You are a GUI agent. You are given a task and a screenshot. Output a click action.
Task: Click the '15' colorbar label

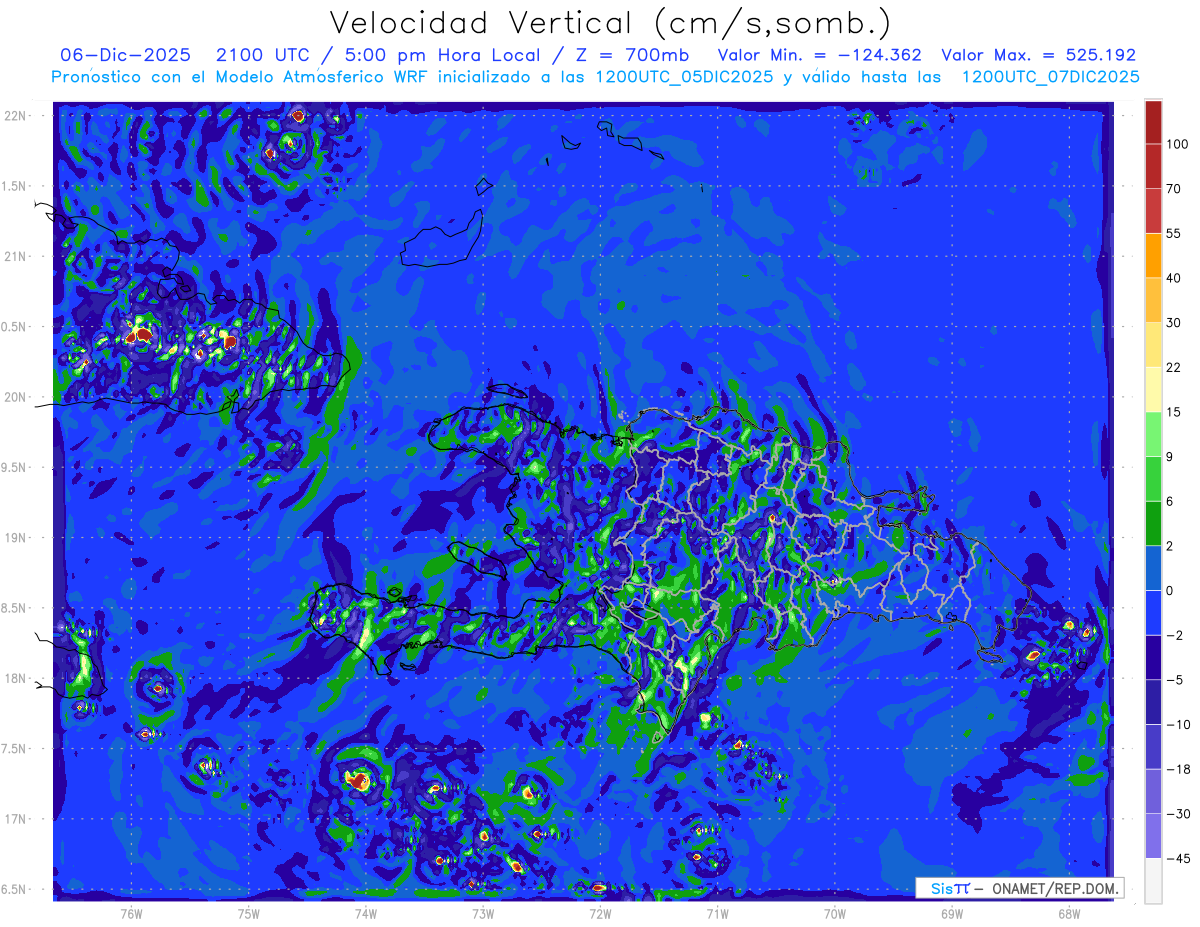click(x=1175, y=411)
